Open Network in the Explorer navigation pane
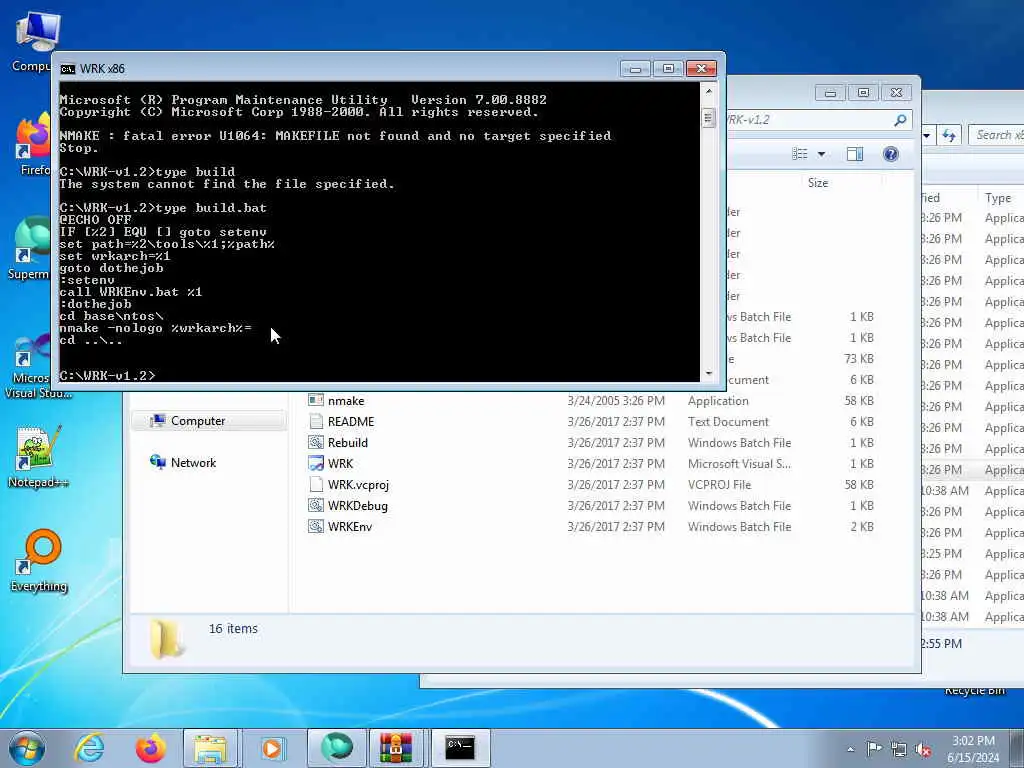Image resolution: width=1024 pixels, height=768 pixels. (x=193, y=462)
